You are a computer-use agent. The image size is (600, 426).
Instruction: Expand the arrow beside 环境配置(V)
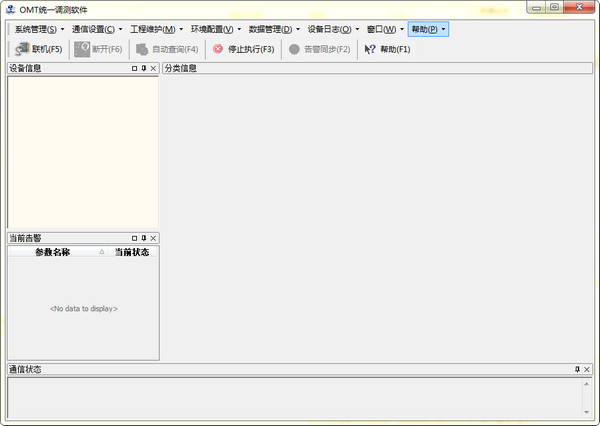pyautogui.click(x=239, y=29)
